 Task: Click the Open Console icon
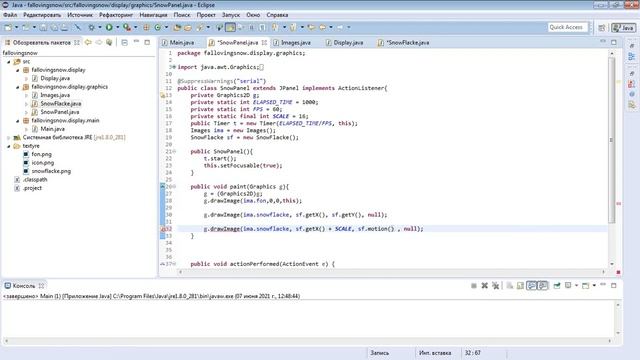585,286
